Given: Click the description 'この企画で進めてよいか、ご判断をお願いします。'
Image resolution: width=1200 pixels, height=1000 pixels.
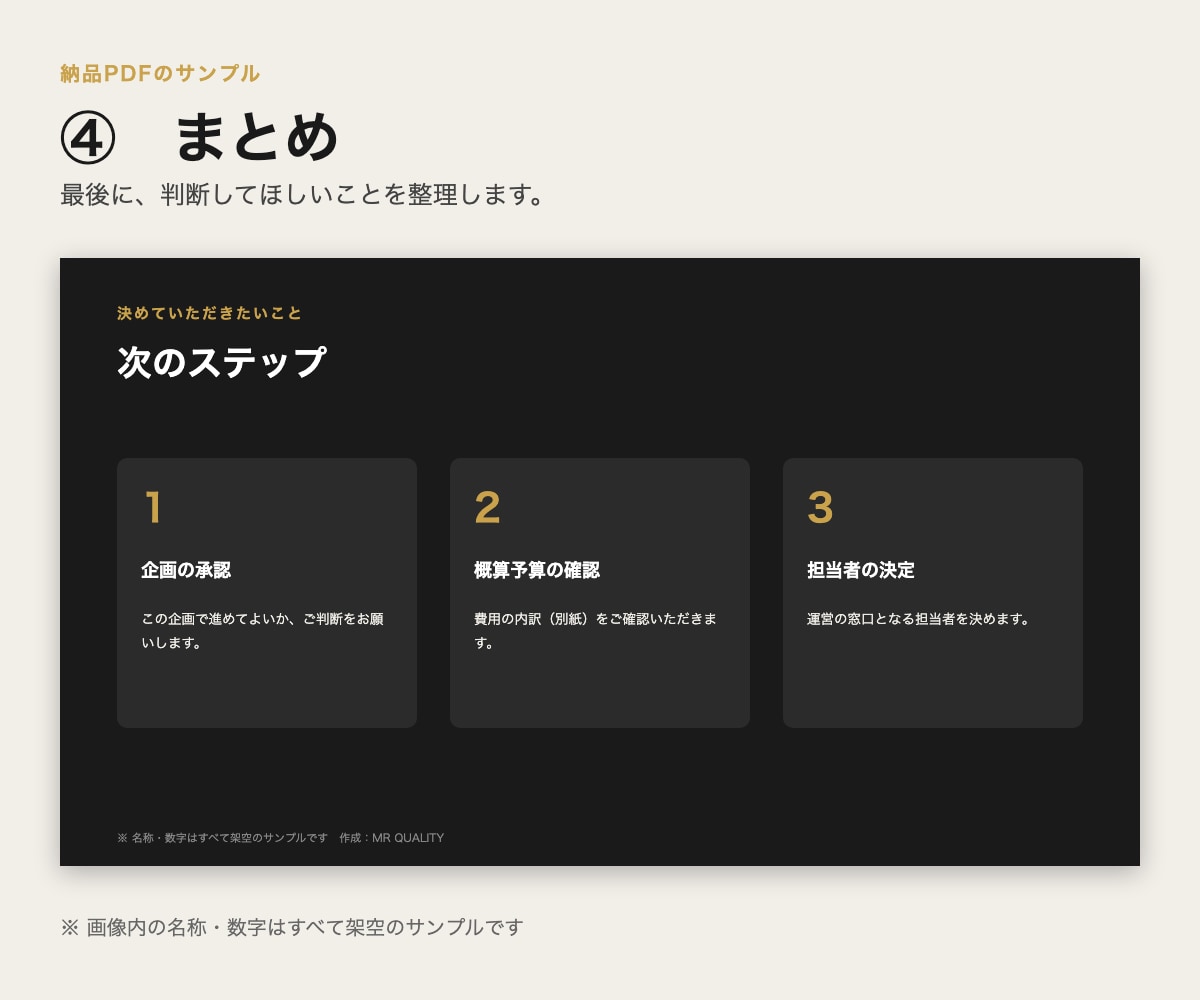Looking at the screenshot, I should [263, 631].
